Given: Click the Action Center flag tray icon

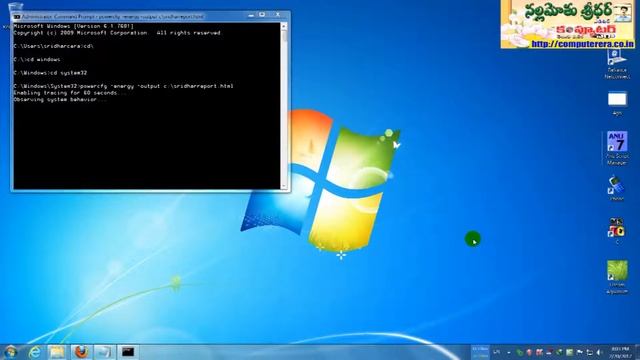Looking at the screenshot, I should coord(580,352).
